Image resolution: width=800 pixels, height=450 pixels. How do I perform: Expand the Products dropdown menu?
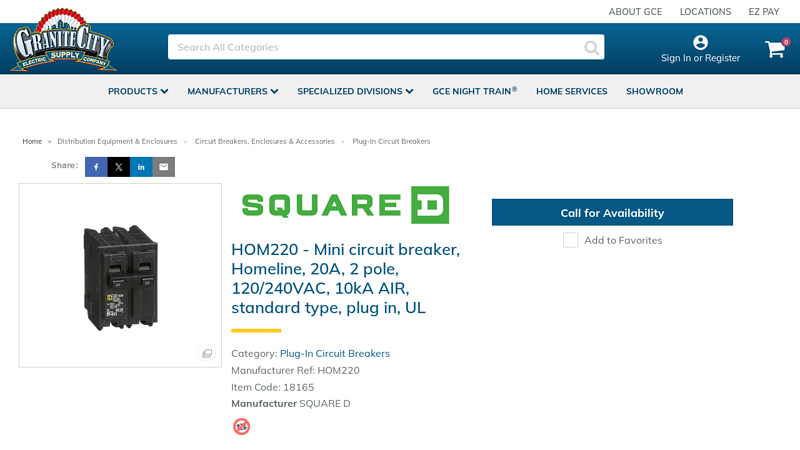pyautogui.click(x=138, y=91)
